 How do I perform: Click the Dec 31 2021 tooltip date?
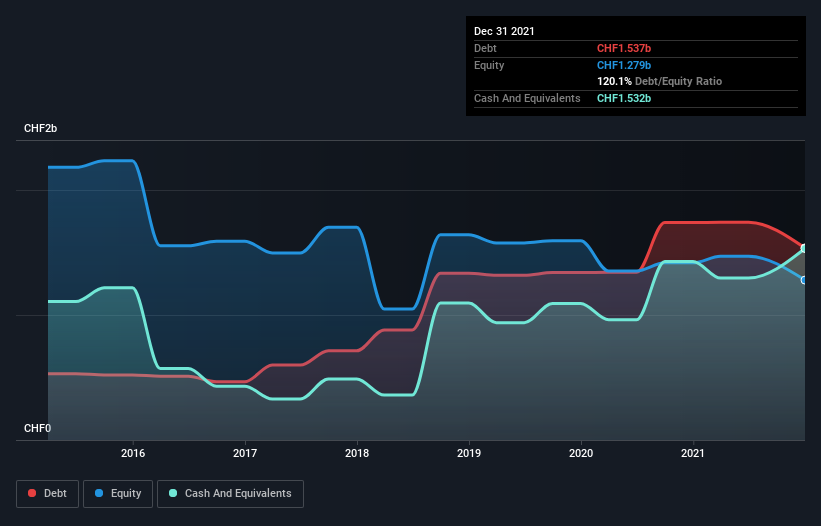tap(504, 31)
